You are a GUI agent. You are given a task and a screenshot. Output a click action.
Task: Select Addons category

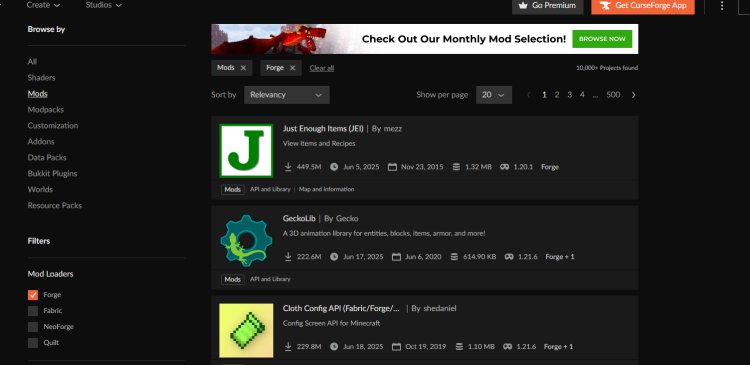pos(41,142)
